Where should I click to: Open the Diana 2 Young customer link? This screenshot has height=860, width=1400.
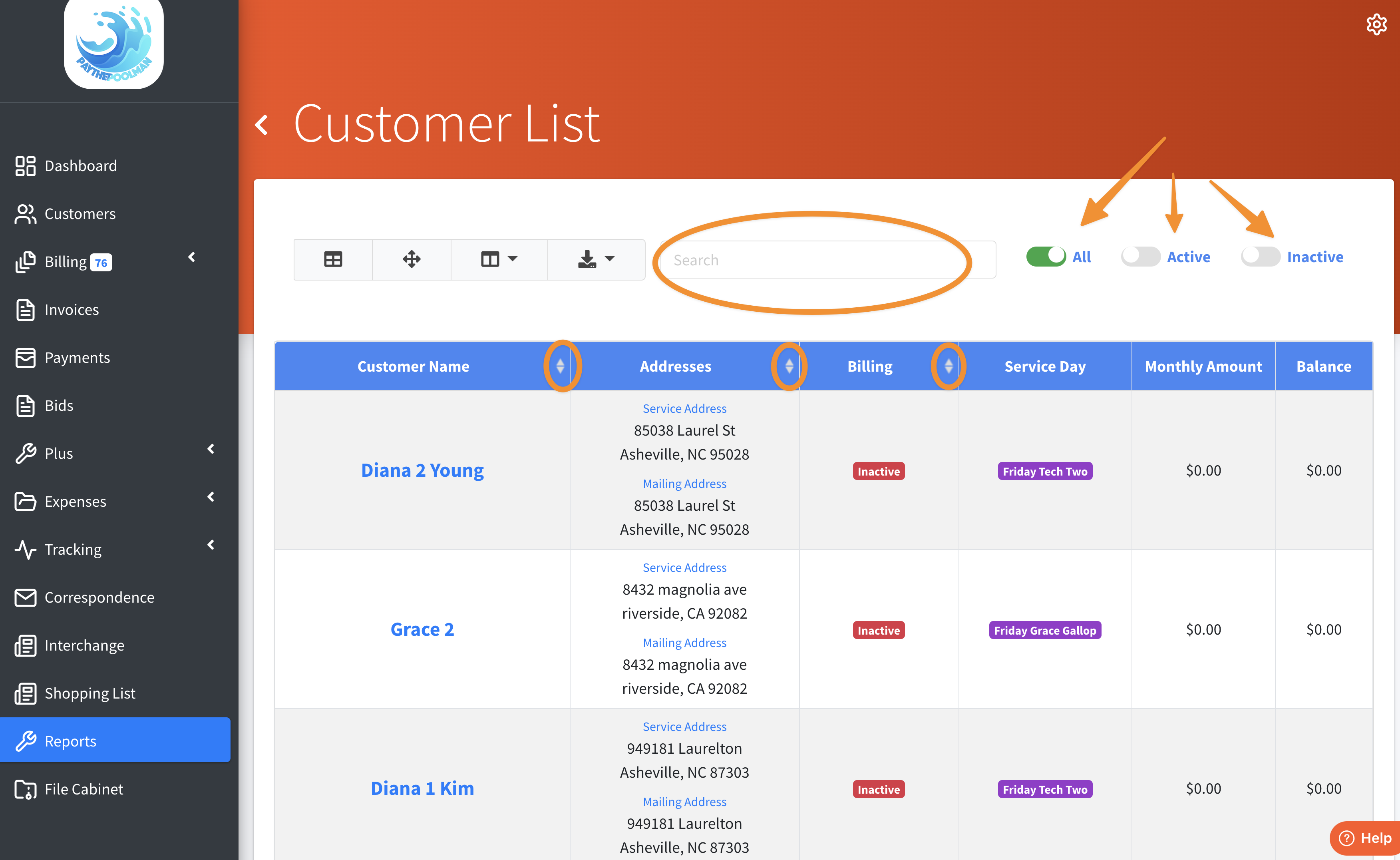[422, 470]
